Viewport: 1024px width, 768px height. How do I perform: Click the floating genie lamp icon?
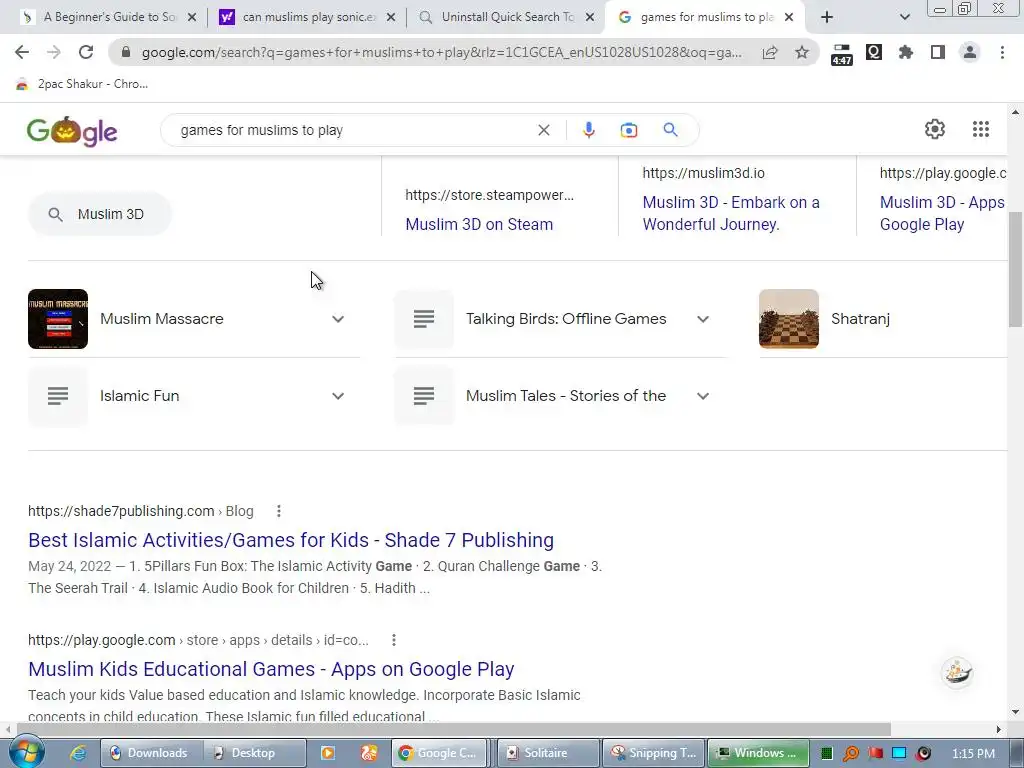957,671
